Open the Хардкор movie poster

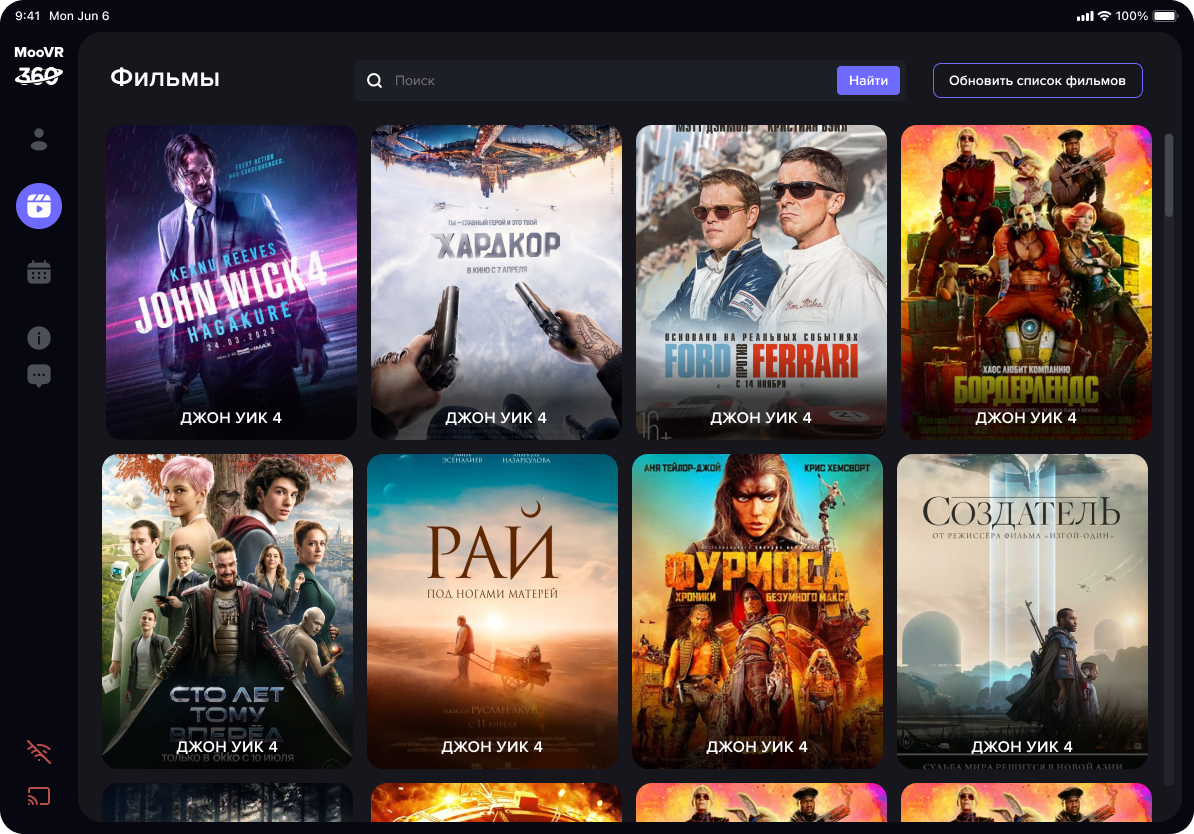pos(496,281)
